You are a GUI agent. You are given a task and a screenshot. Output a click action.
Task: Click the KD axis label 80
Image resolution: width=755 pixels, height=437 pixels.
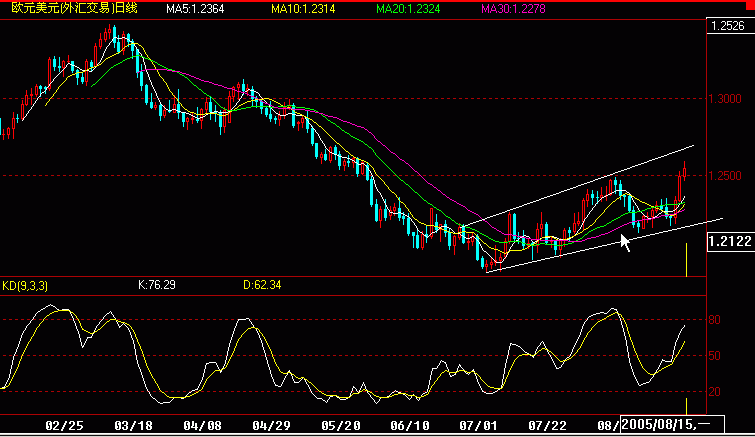pos(715,320)
